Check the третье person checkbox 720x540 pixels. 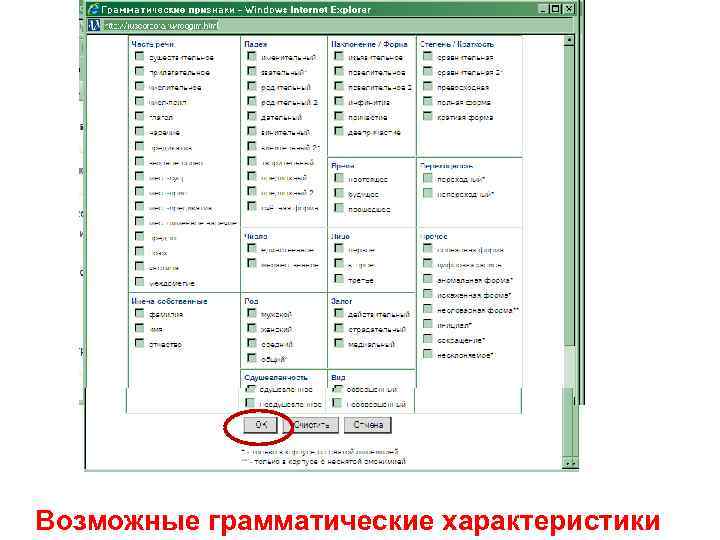339,279
